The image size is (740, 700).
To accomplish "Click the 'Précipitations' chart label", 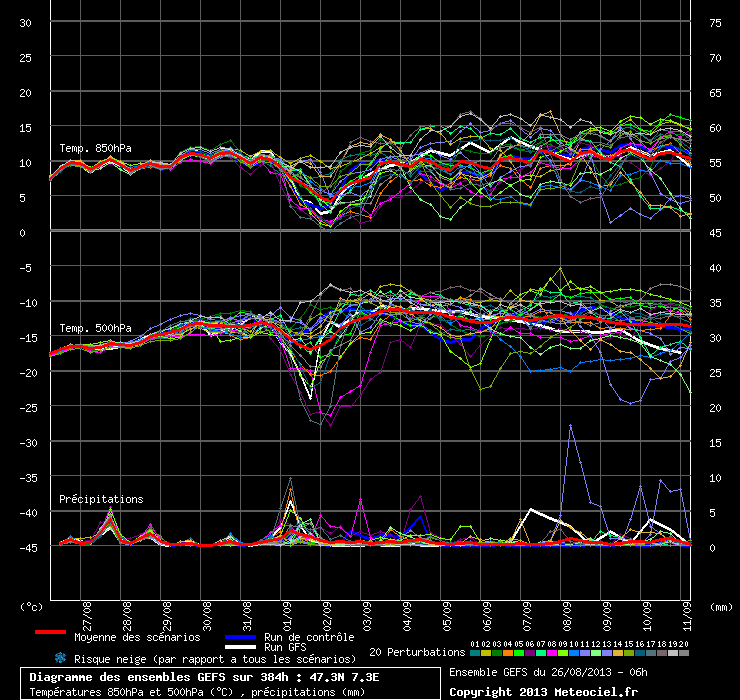I will (x=101, y=498).
